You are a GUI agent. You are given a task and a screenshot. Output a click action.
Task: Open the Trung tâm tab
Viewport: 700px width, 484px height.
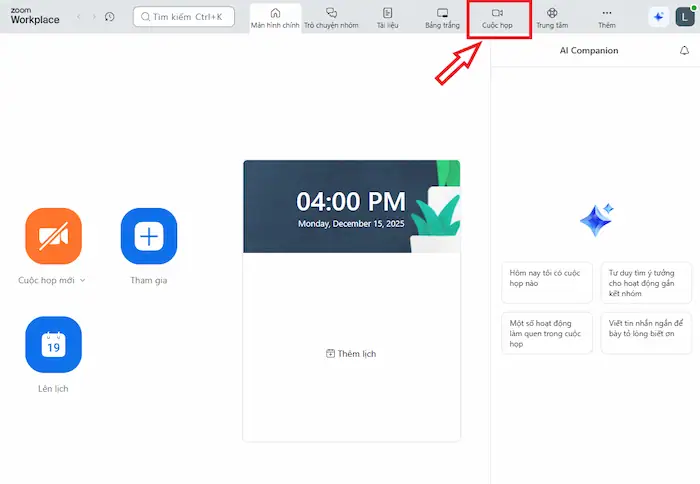tap(552, 17)
